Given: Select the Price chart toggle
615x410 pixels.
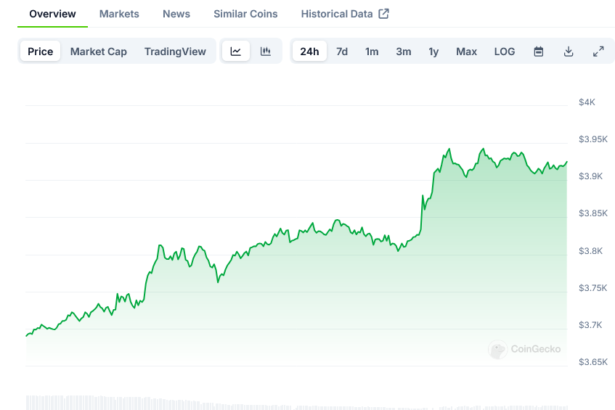Looking at the screenshot, I should tap(41, 51).
